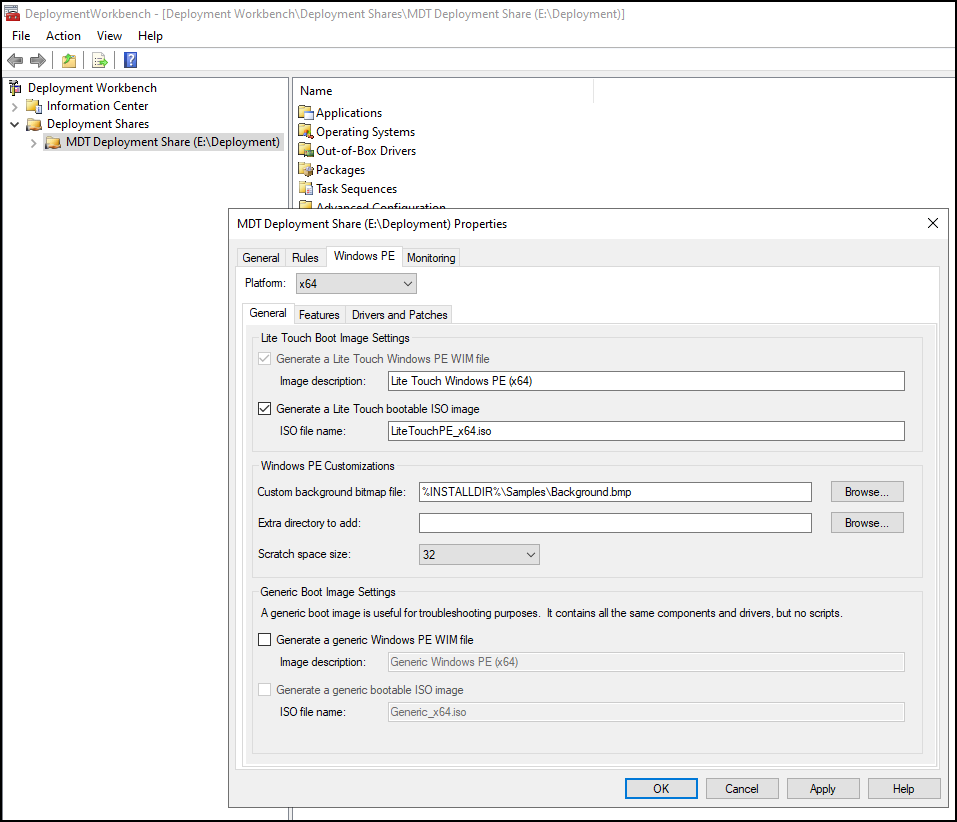Open the Platform x64 dropdown
The width and height of the screenshot is (957, 822).
[x=356, y=284]
